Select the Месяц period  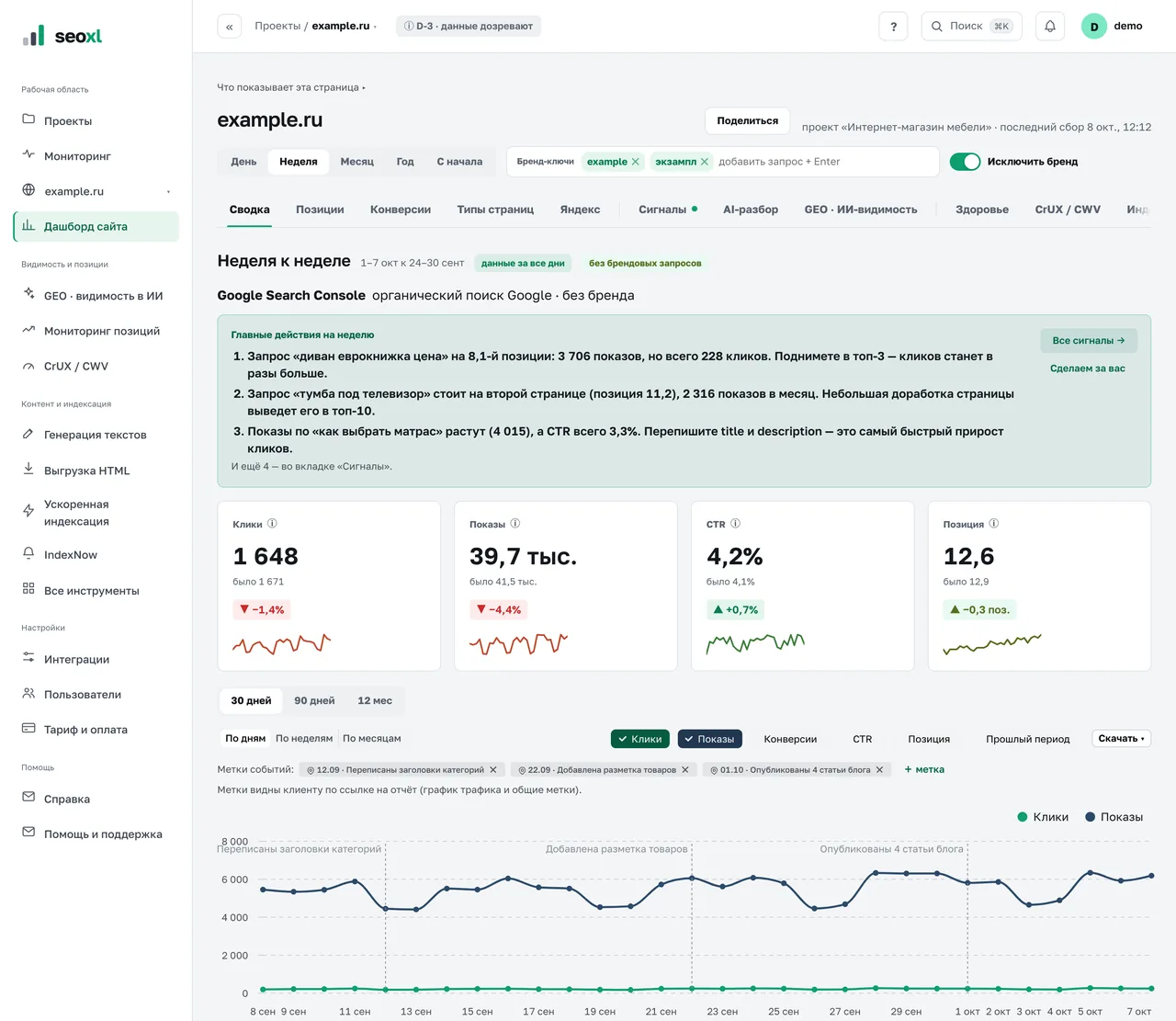(x=356, y=162)
